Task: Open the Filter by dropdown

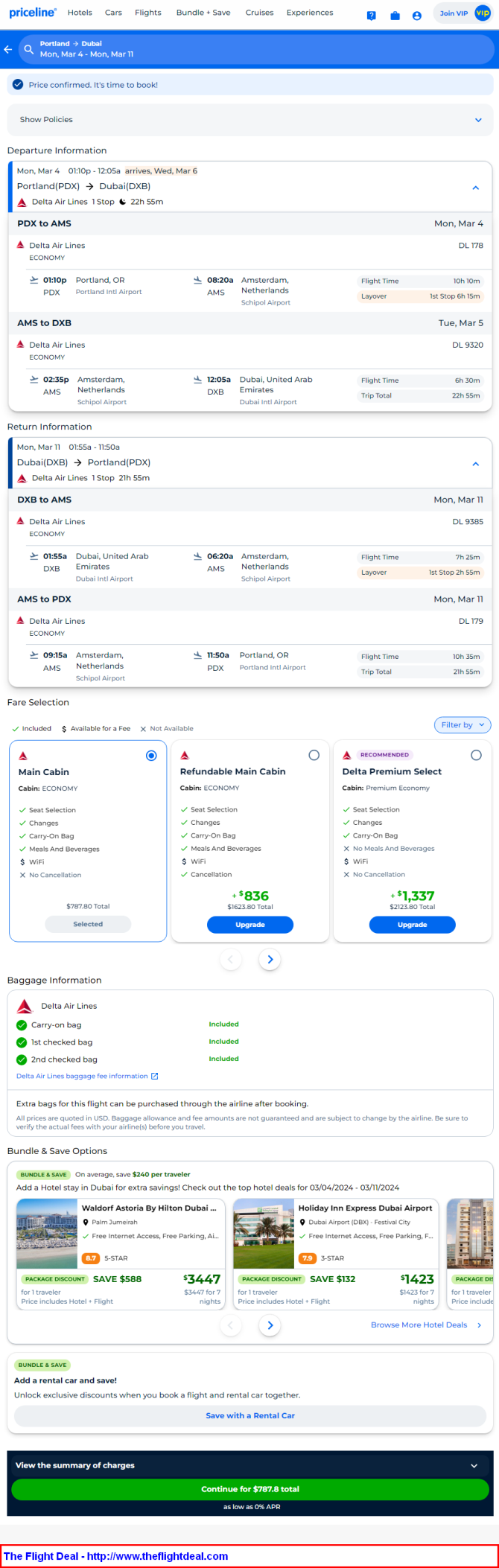Action: pyautogui.click(x=463, y=724)
